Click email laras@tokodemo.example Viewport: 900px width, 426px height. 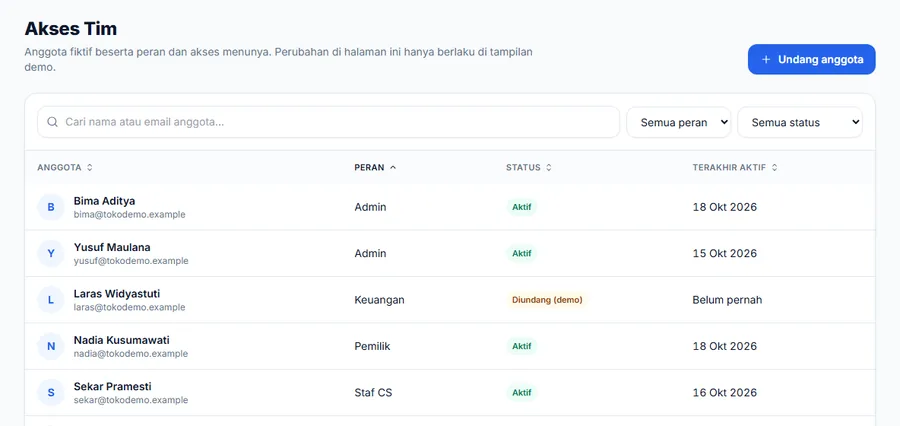pyautogui.click(x=129, y=308)
